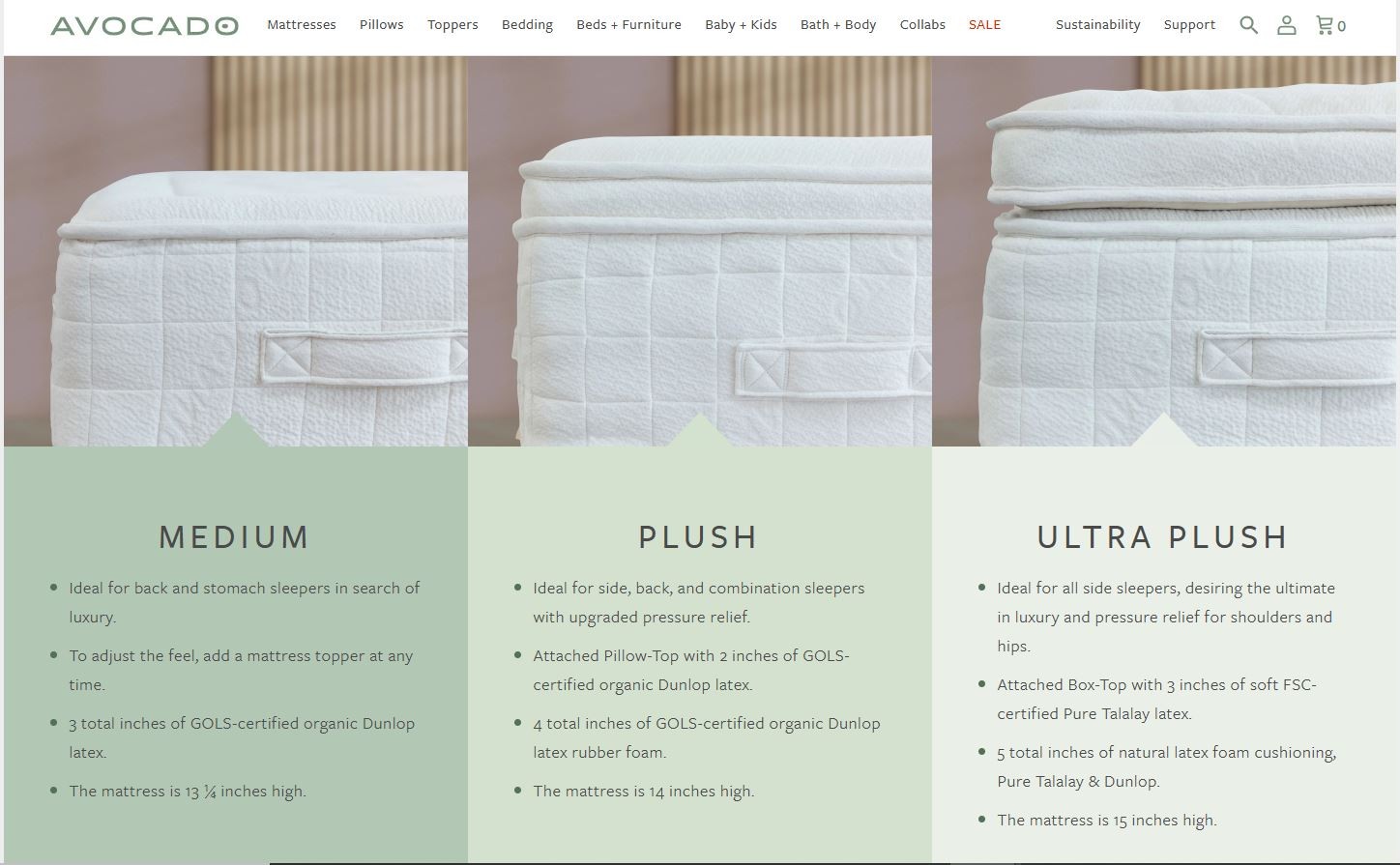Click the ULTRA PLUSH firmness heading
This screenshot has width=1400, height=865.
(1163, 537)
